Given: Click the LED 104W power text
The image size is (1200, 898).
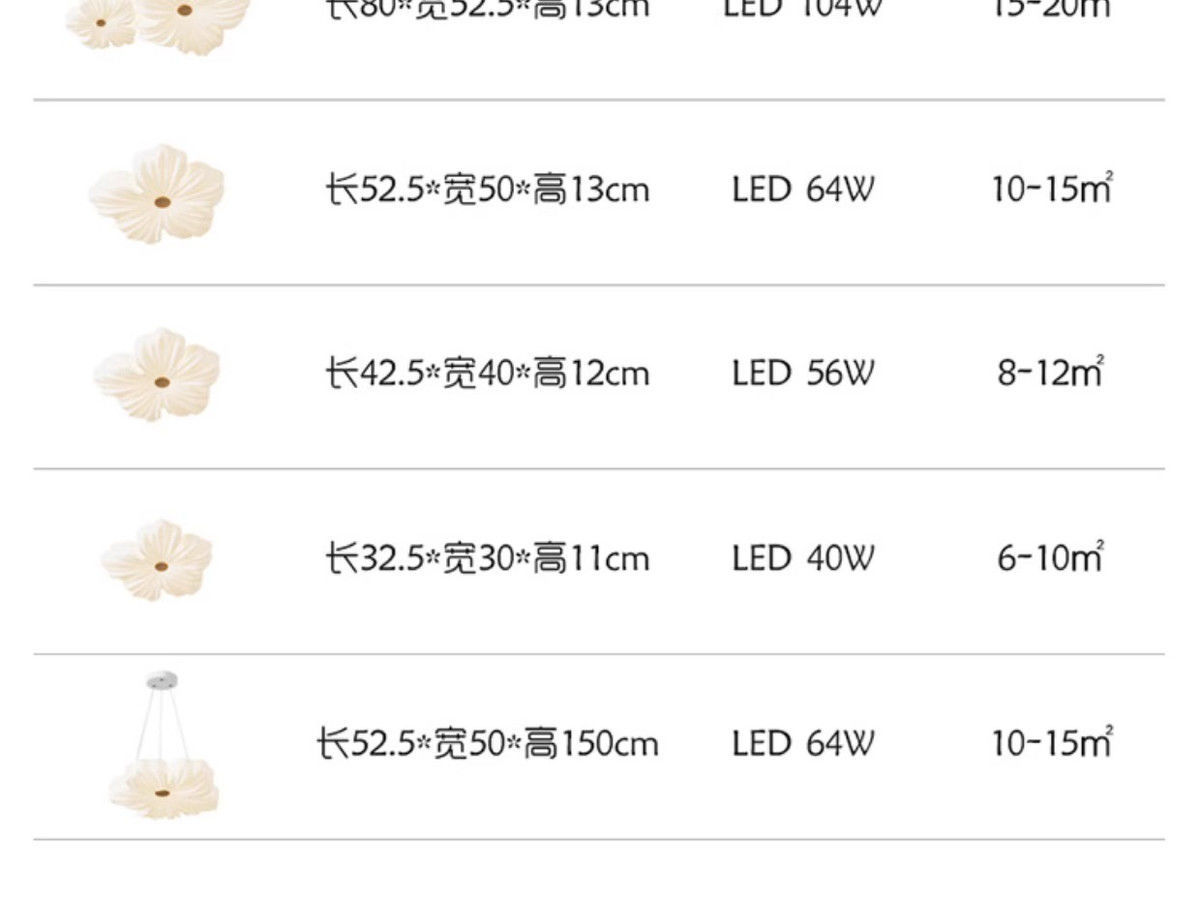Looking at the screenshot, I should (x=802, y=10).
